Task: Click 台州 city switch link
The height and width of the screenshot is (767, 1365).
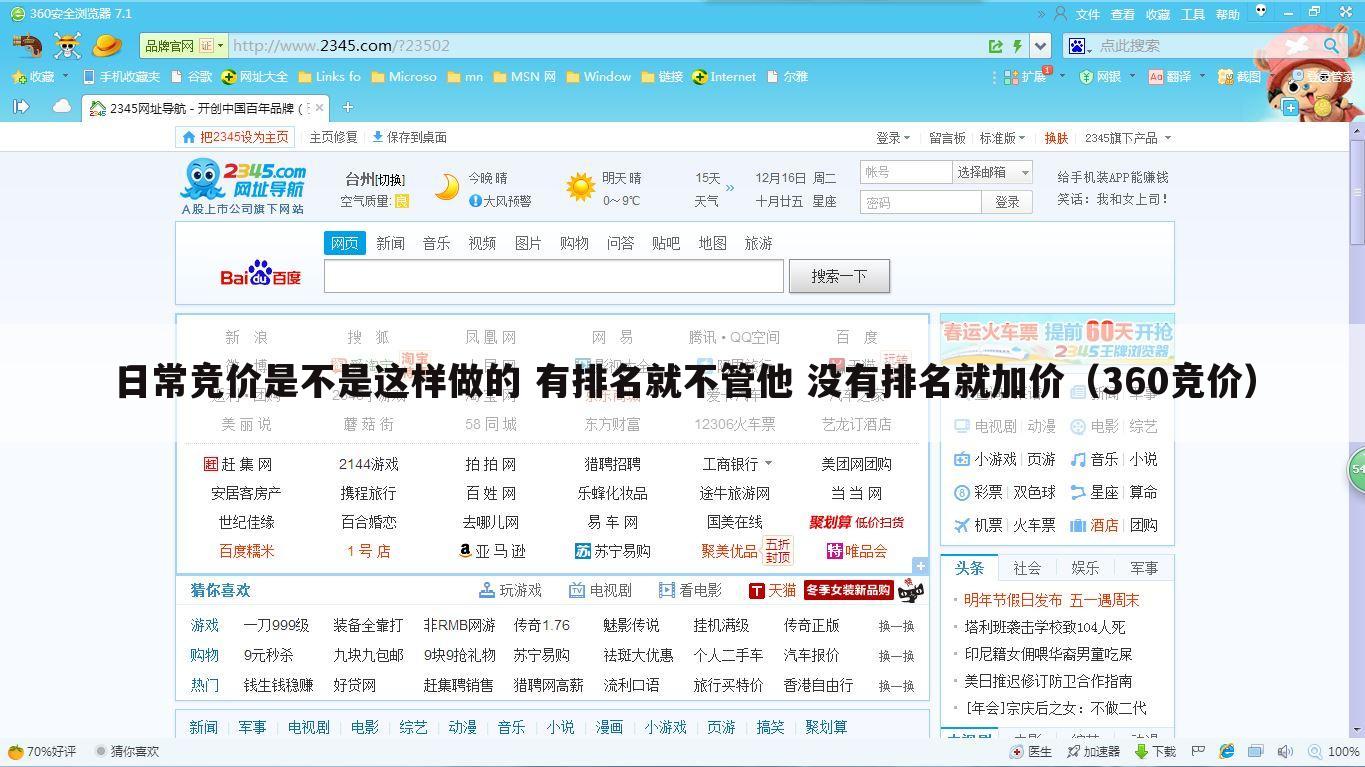Action: click(x=375, y=179)
